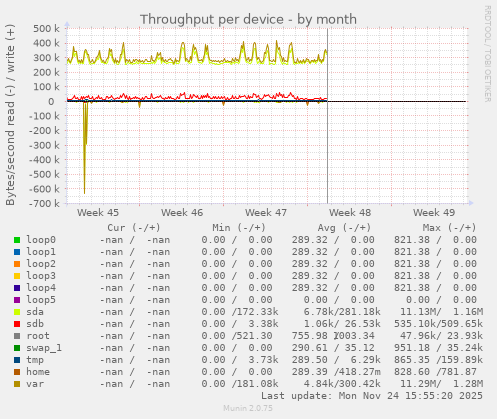
Task: Select the loop5 legend label
Action: [x=41, y=300]
